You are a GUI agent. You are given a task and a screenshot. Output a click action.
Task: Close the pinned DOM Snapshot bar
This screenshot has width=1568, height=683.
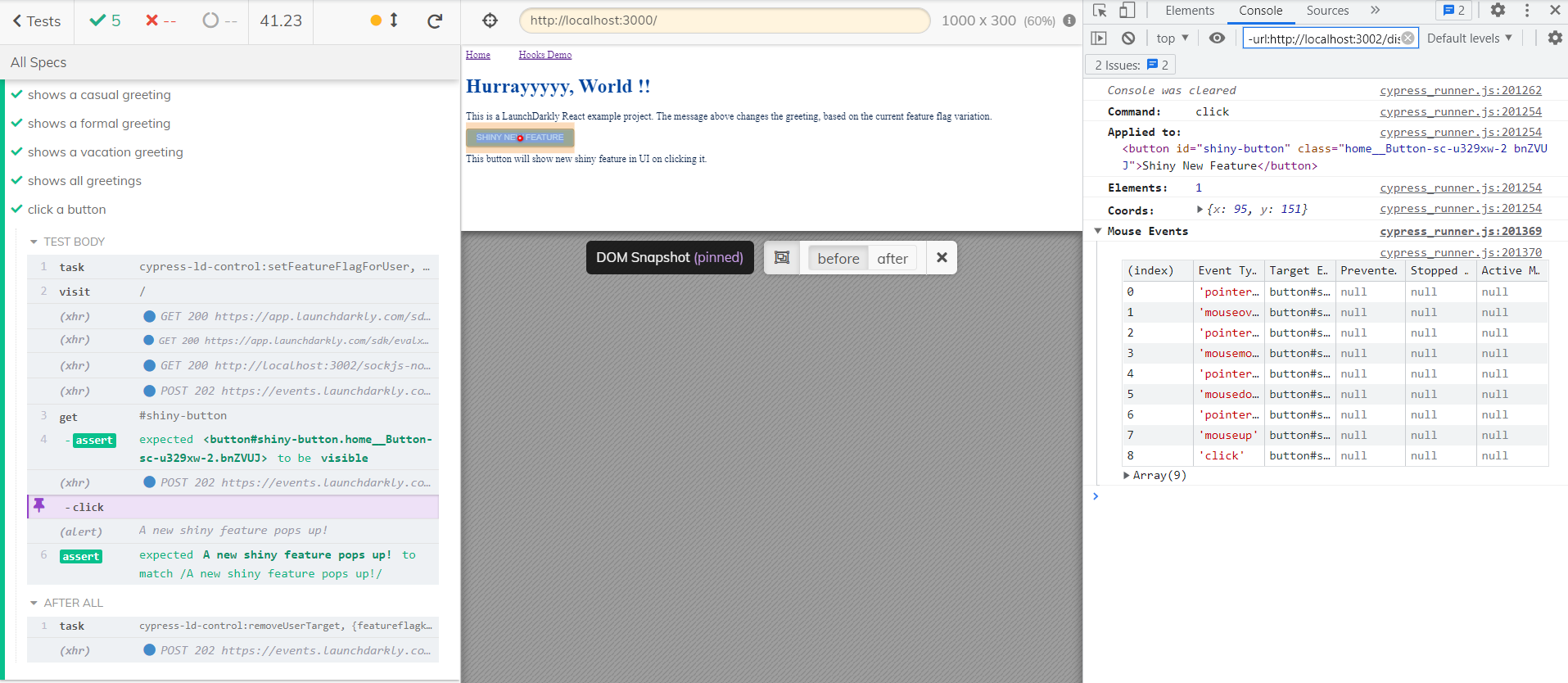[942, 258]
